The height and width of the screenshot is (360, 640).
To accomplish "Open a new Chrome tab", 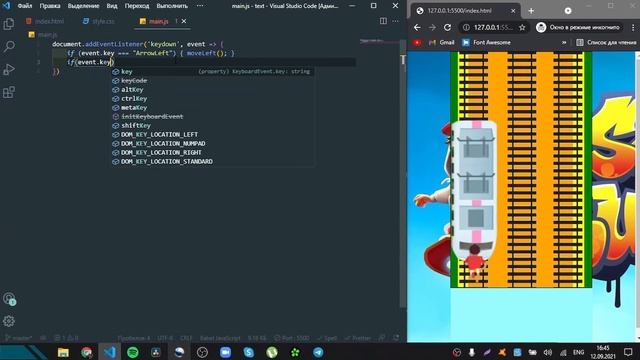I will click(531, 11).
